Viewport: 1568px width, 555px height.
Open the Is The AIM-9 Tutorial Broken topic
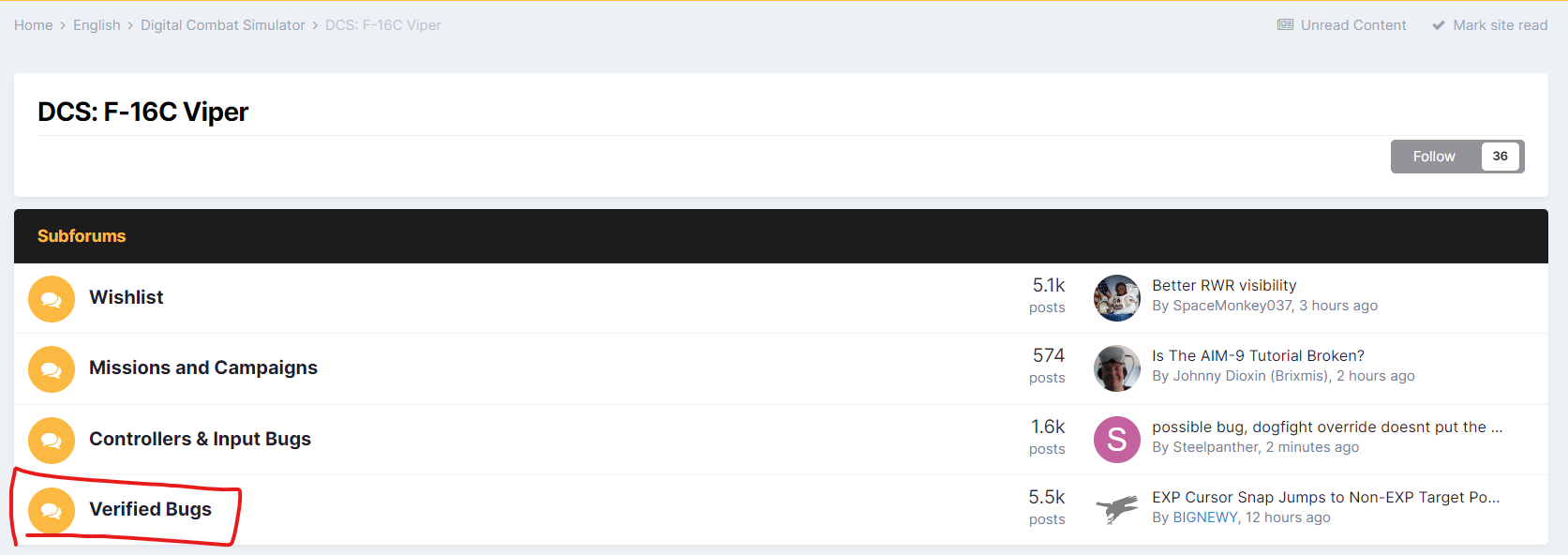pos(1258,355)
